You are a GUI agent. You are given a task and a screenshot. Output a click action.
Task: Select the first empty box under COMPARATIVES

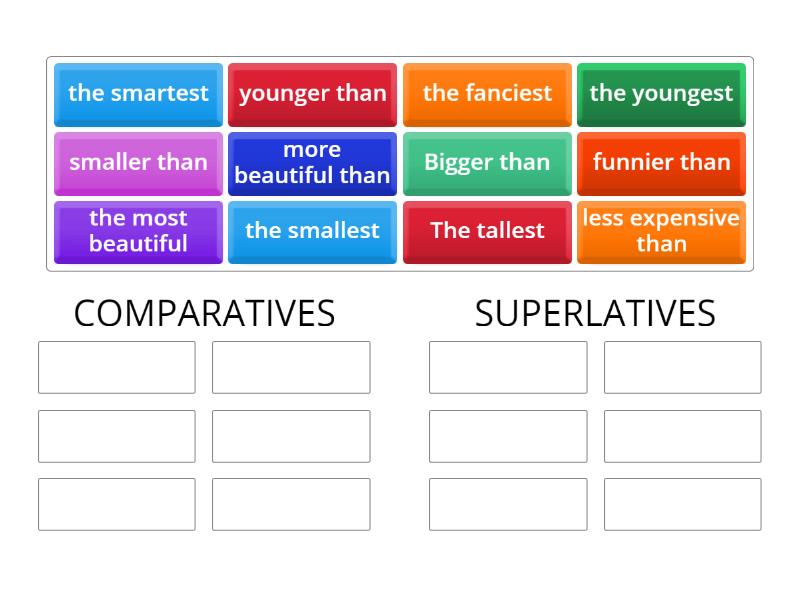coord(116,367)
